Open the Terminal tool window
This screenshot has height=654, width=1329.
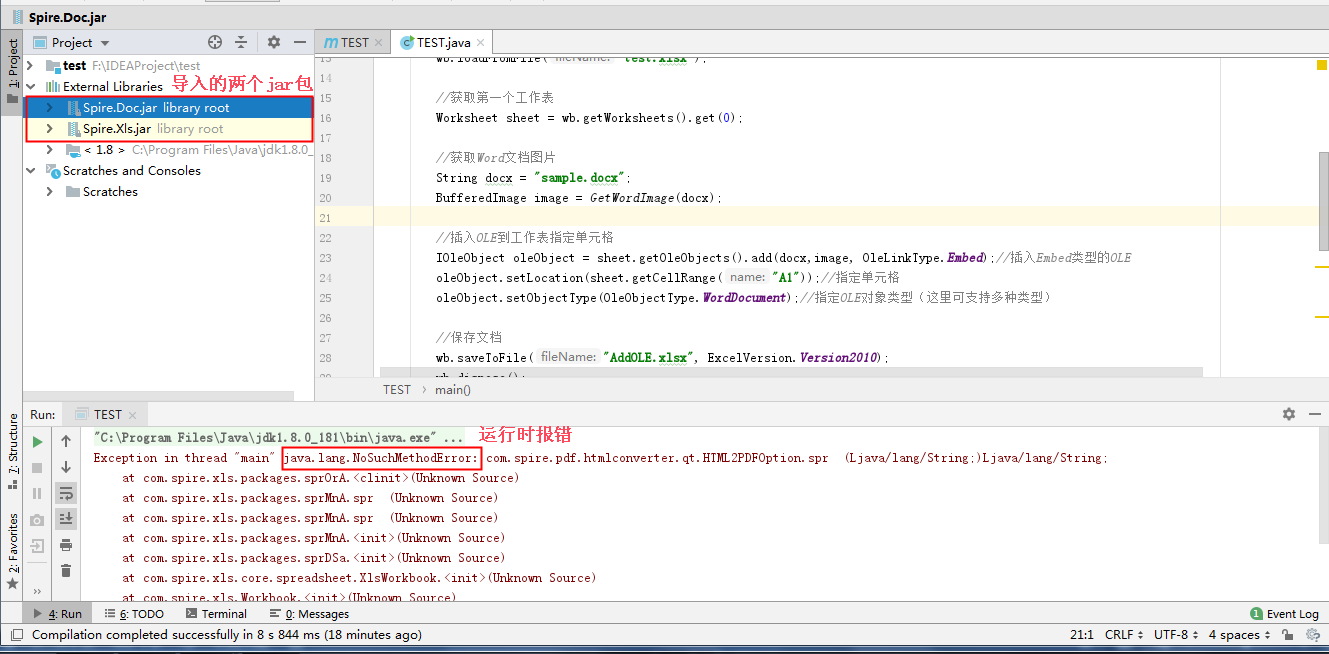(216, 613)
